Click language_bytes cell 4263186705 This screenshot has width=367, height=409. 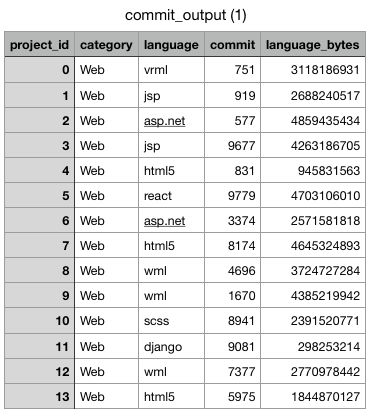coord(313,145)
